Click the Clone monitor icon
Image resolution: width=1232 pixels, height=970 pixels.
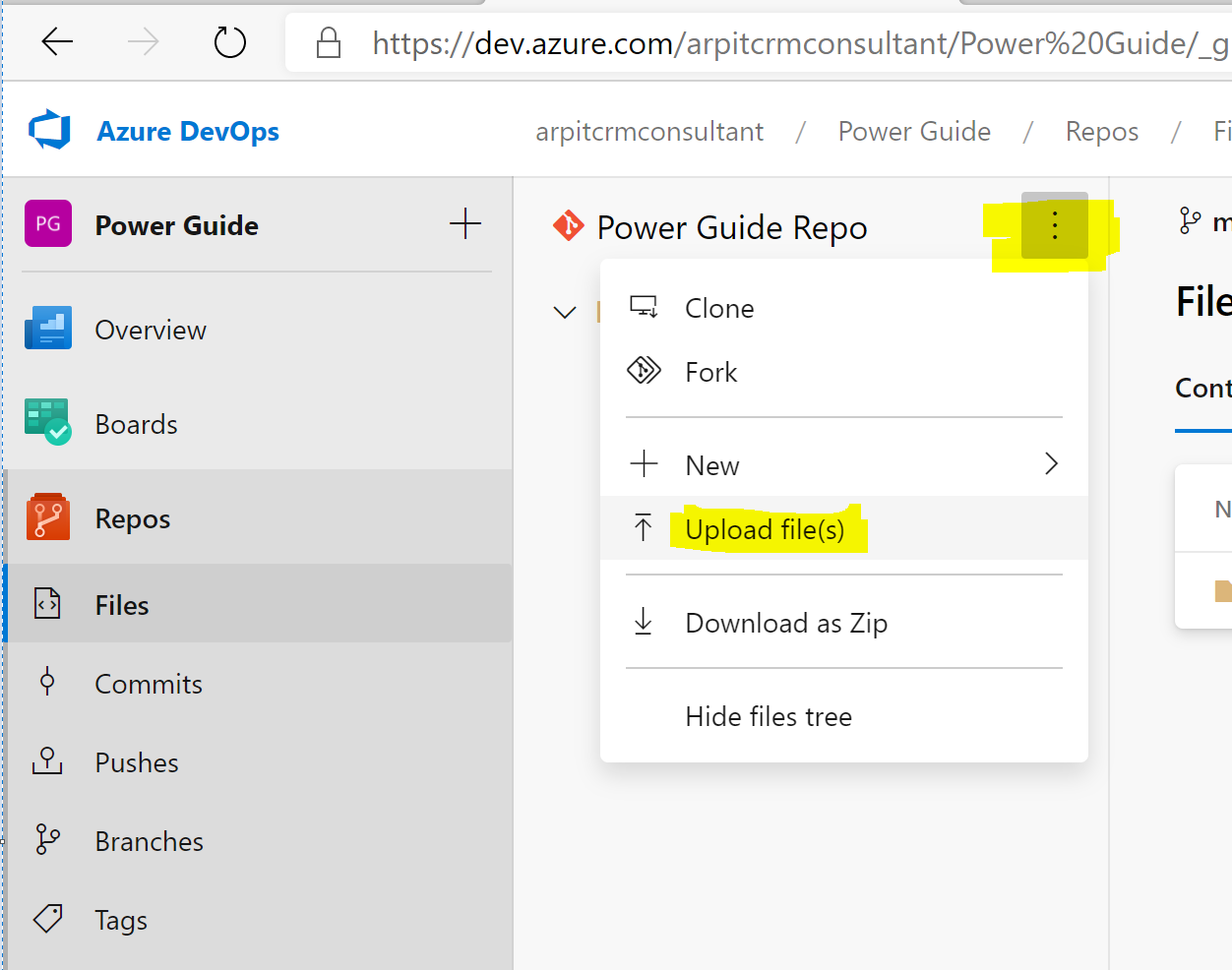click(x=644, y=307)
